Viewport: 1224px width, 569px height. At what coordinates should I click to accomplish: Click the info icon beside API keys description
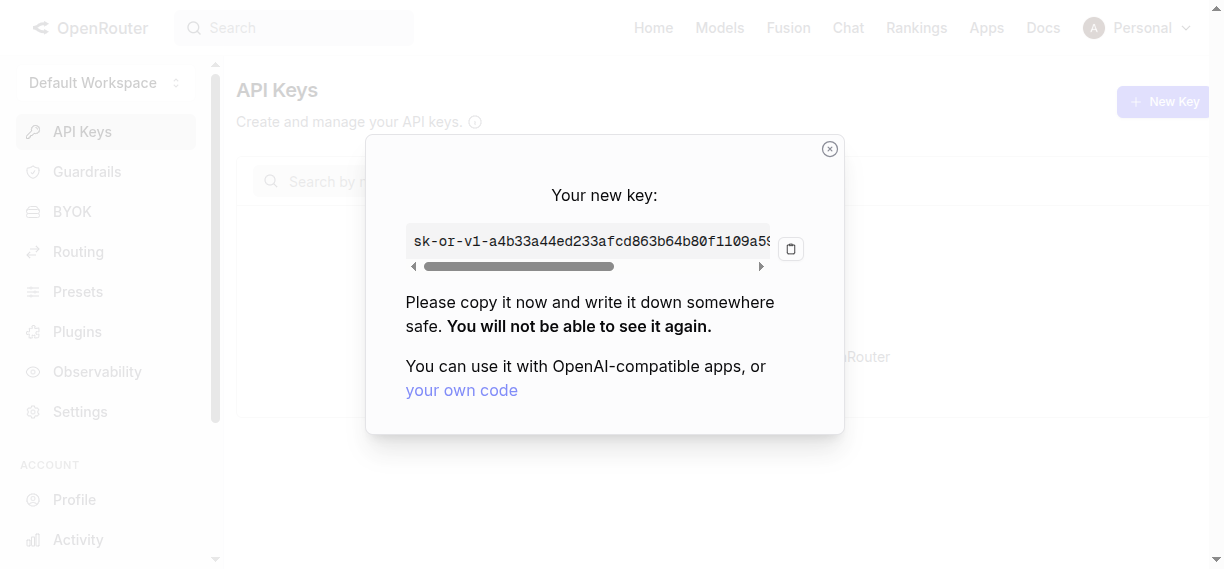click(x=475, y=122)
